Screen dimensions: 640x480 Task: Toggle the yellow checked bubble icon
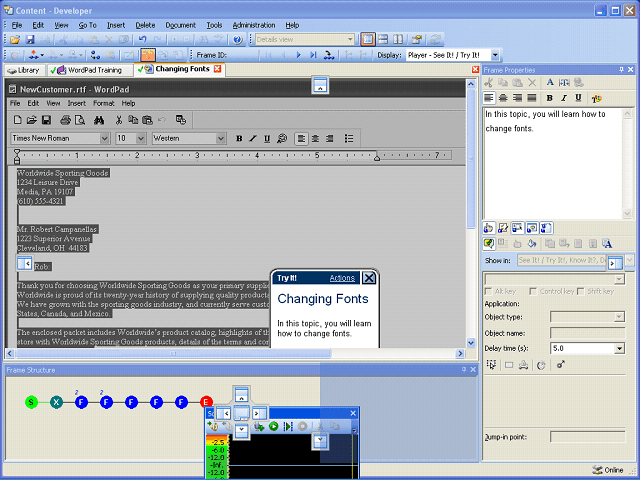(489, 244)
